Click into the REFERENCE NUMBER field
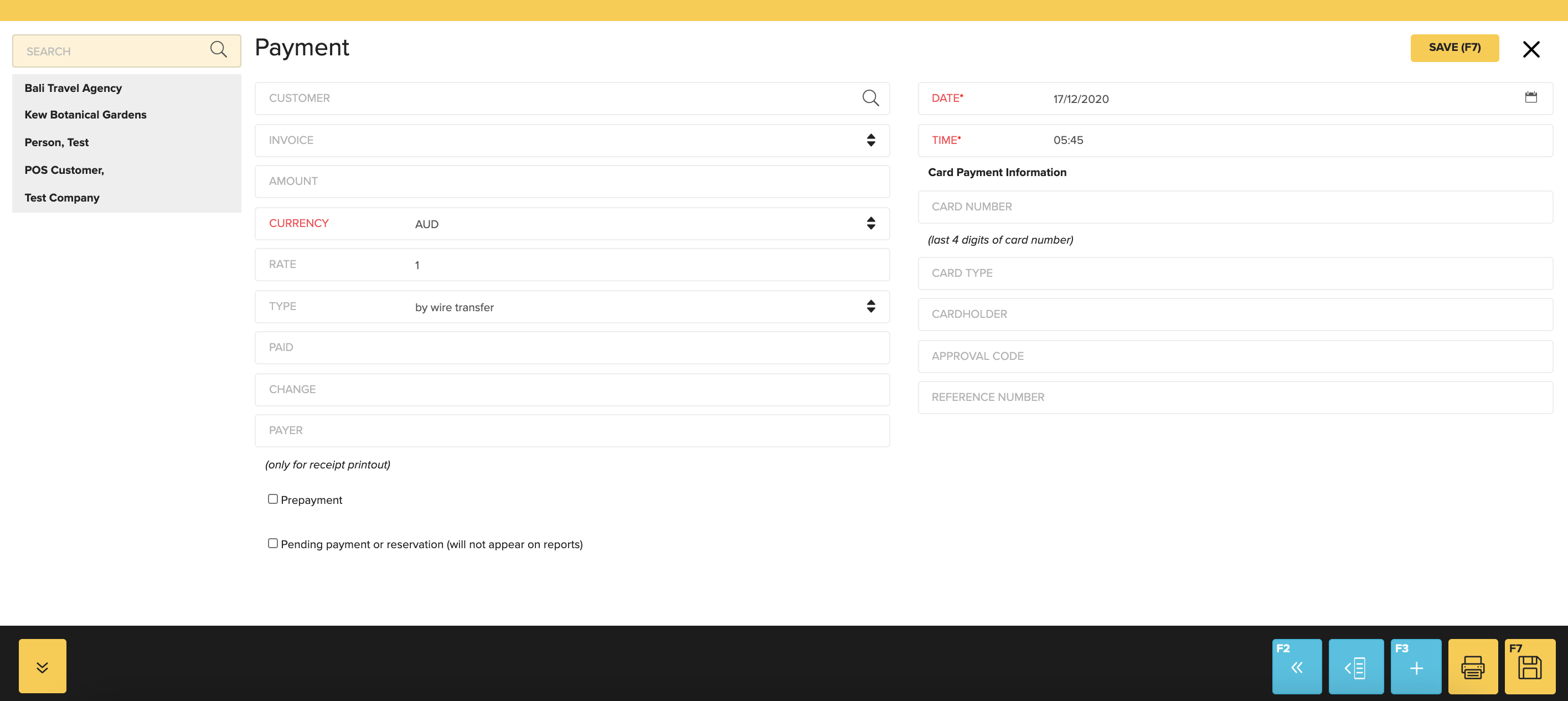This screenshot has height=701, width=1568. coord(1235,398)
